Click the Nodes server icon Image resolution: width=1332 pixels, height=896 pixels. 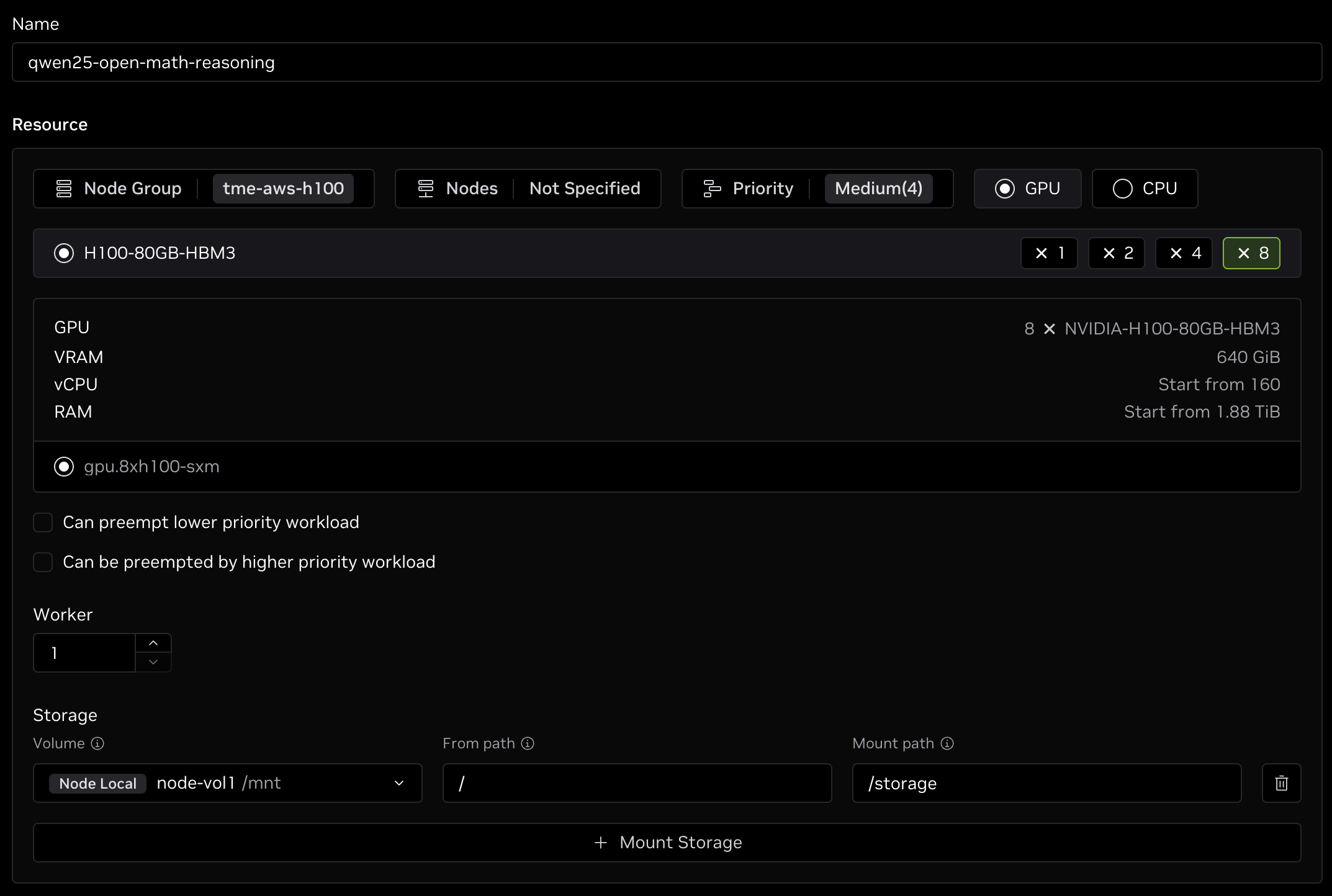426,189
